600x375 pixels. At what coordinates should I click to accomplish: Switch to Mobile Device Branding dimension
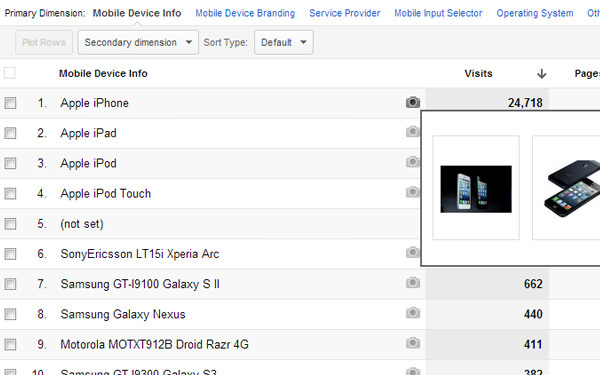[245, 13]
